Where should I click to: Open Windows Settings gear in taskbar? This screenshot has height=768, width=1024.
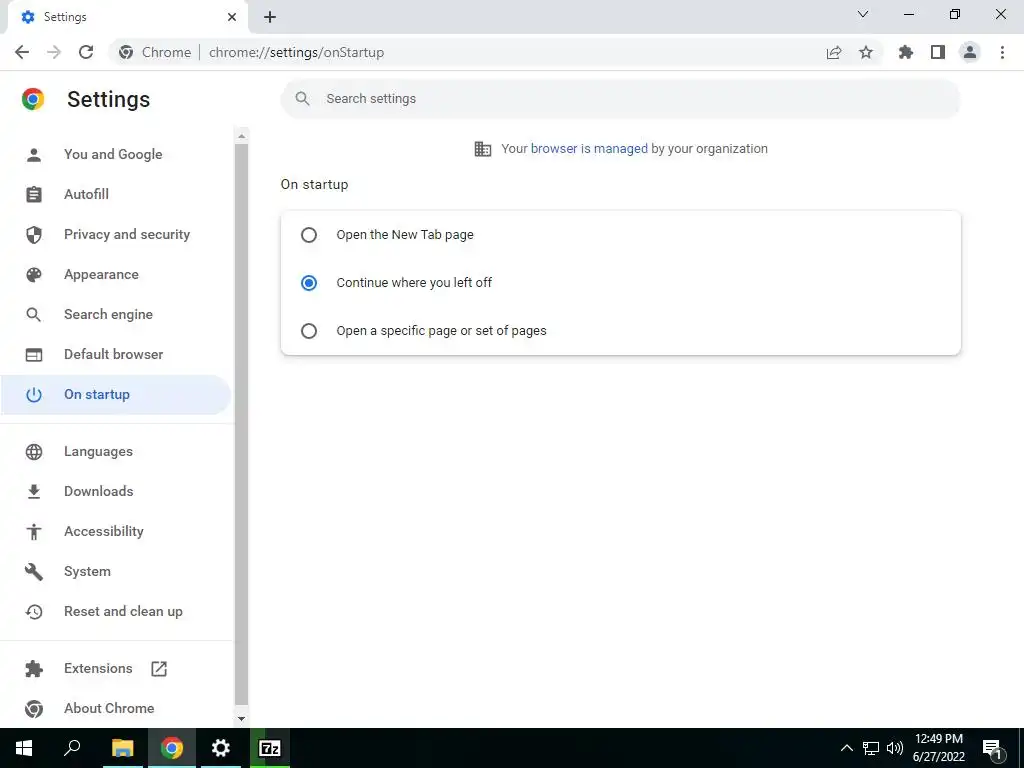coord(221,748)
